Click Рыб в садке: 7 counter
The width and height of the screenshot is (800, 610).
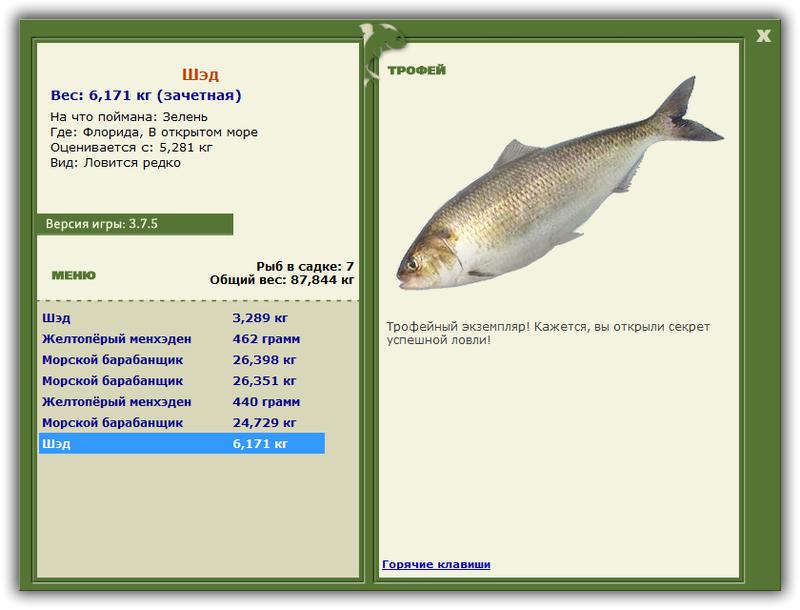305,266
